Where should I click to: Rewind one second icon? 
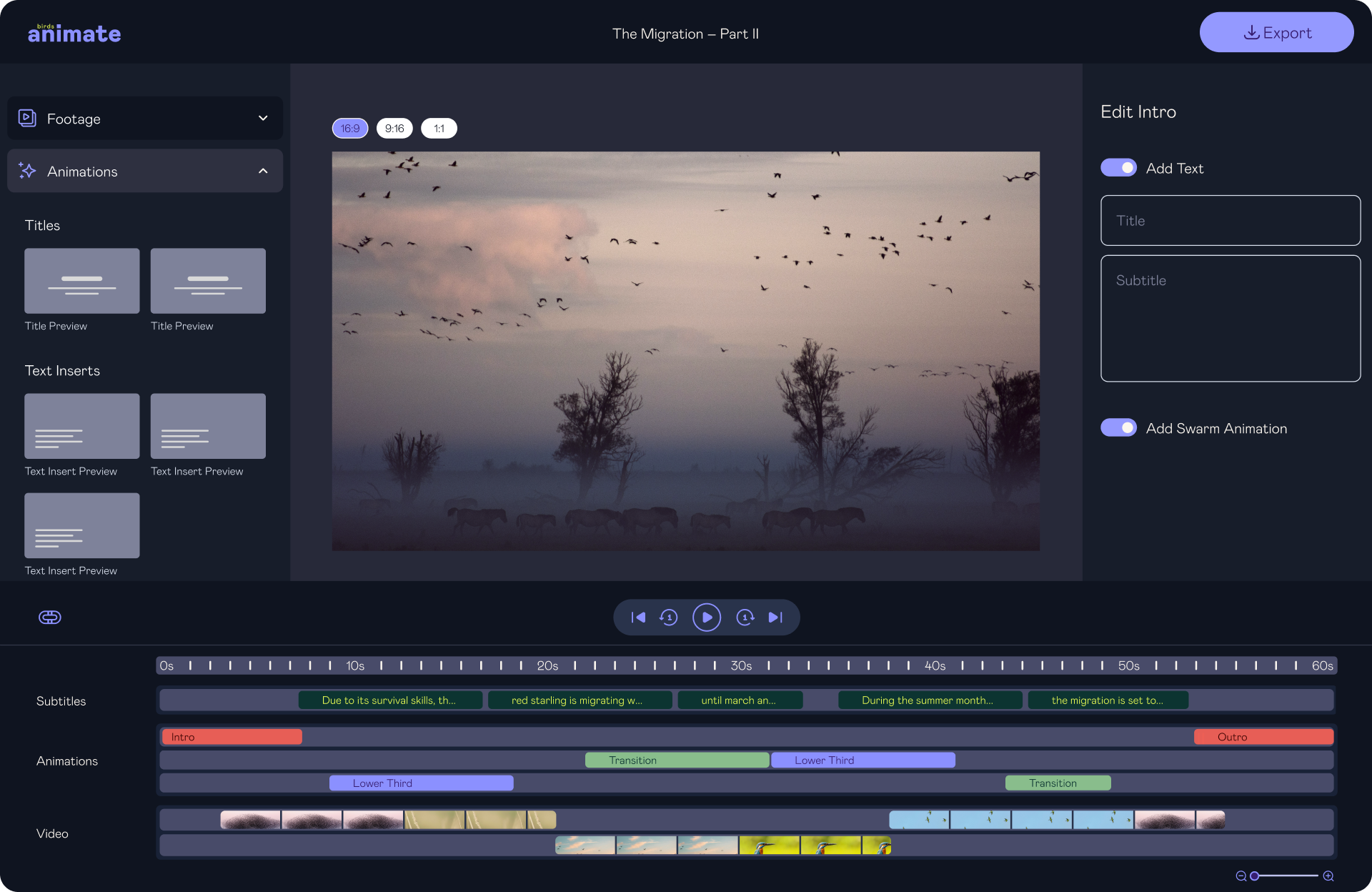pyautogui.click(x=669, y=618)
